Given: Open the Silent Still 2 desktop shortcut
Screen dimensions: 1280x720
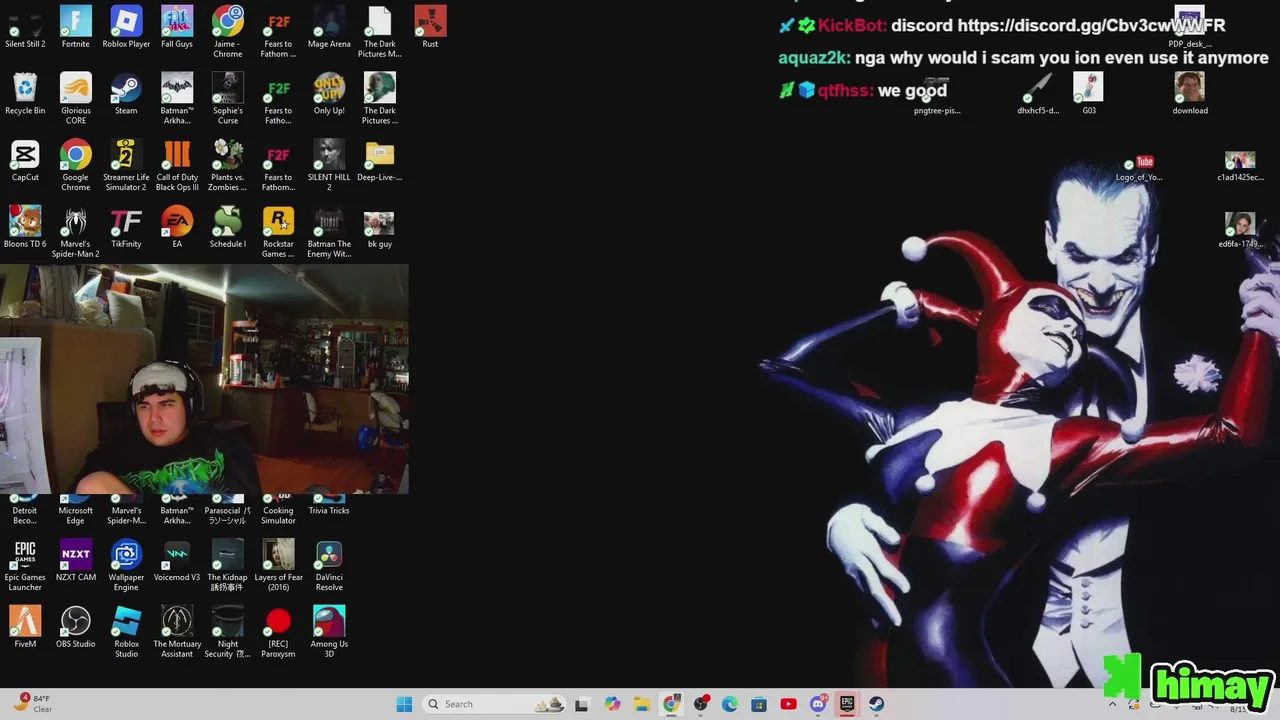Looking at the screenshot, I should pyautogui.click(x=25, y=28).
